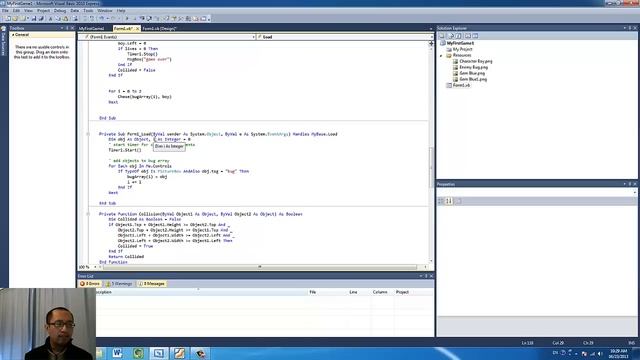Image resolution: width=640 pixels, height=360 pixels.
Task: Click the Paste toolbar icon
Action: pyautogui.click(x=65, y=18)
